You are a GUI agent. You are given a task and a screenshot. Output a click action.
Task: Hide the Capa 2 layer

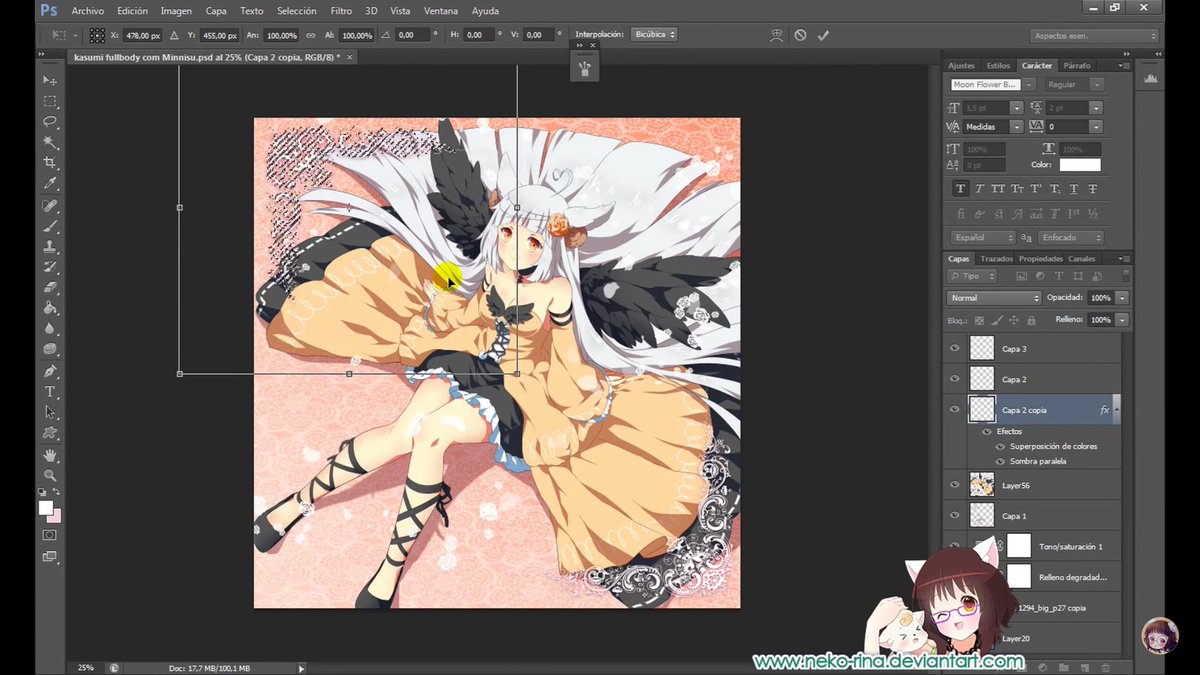(954, 379)
